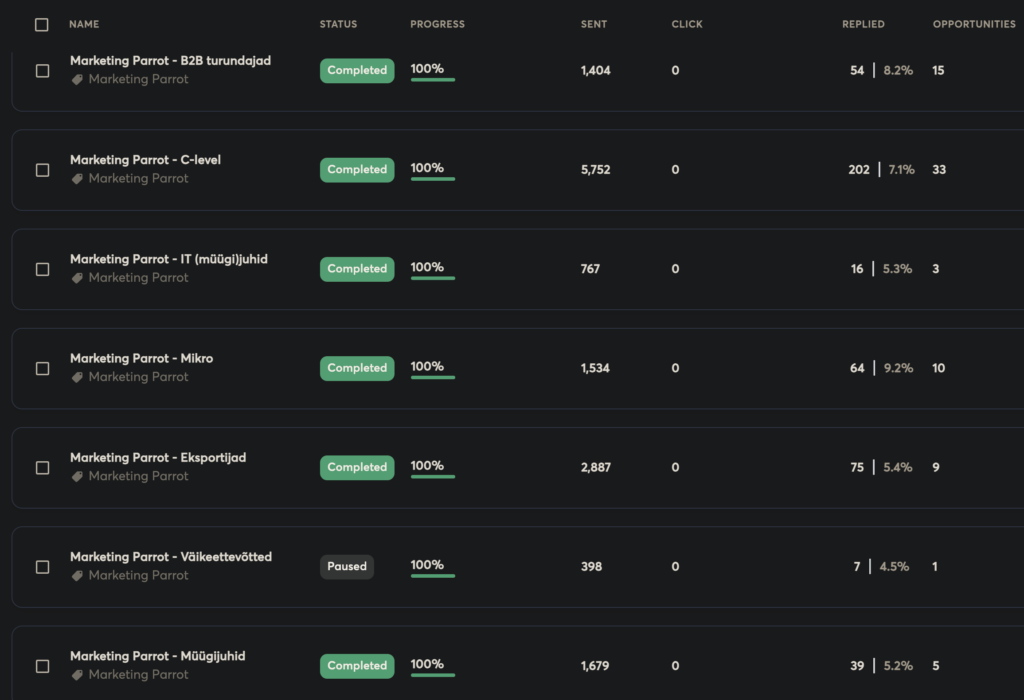Sort by the REPLIED column header
This screenshot has width=1024, height=700.
click(863, 24)
